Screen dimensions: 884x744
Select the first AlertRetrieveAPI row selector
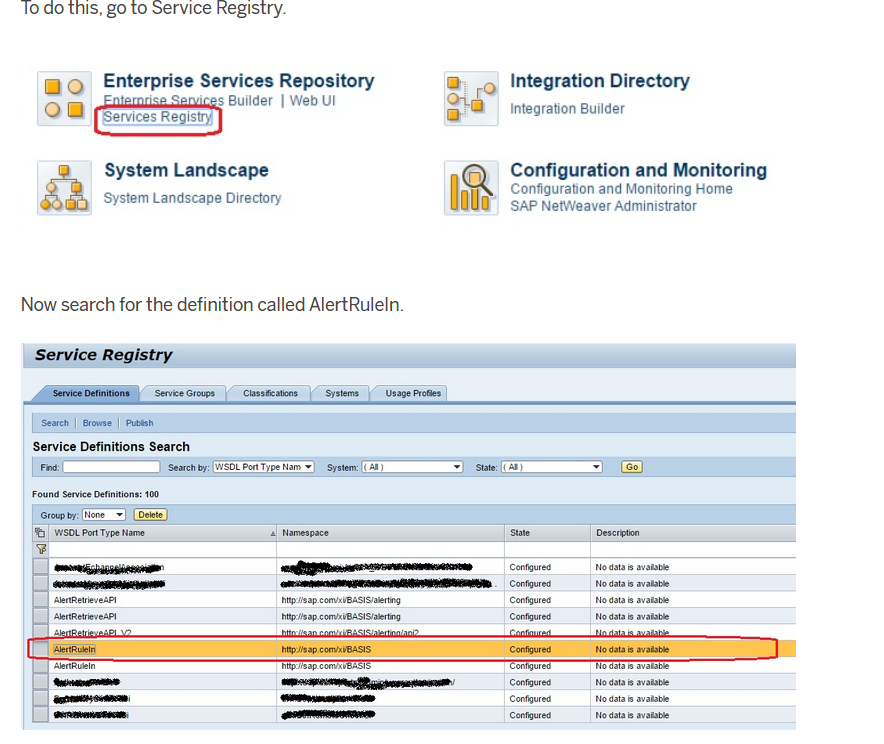coord(41,600)
